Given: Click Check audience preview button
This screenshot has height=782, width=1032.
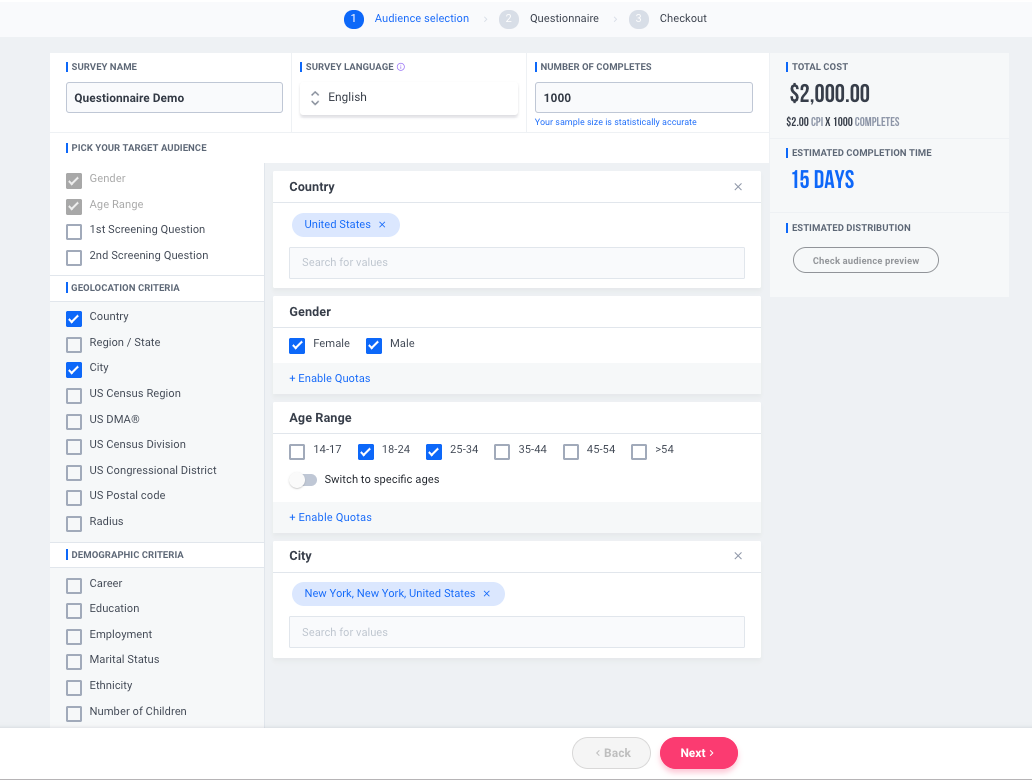Looking at the screenshot, I should click(865, 261).
